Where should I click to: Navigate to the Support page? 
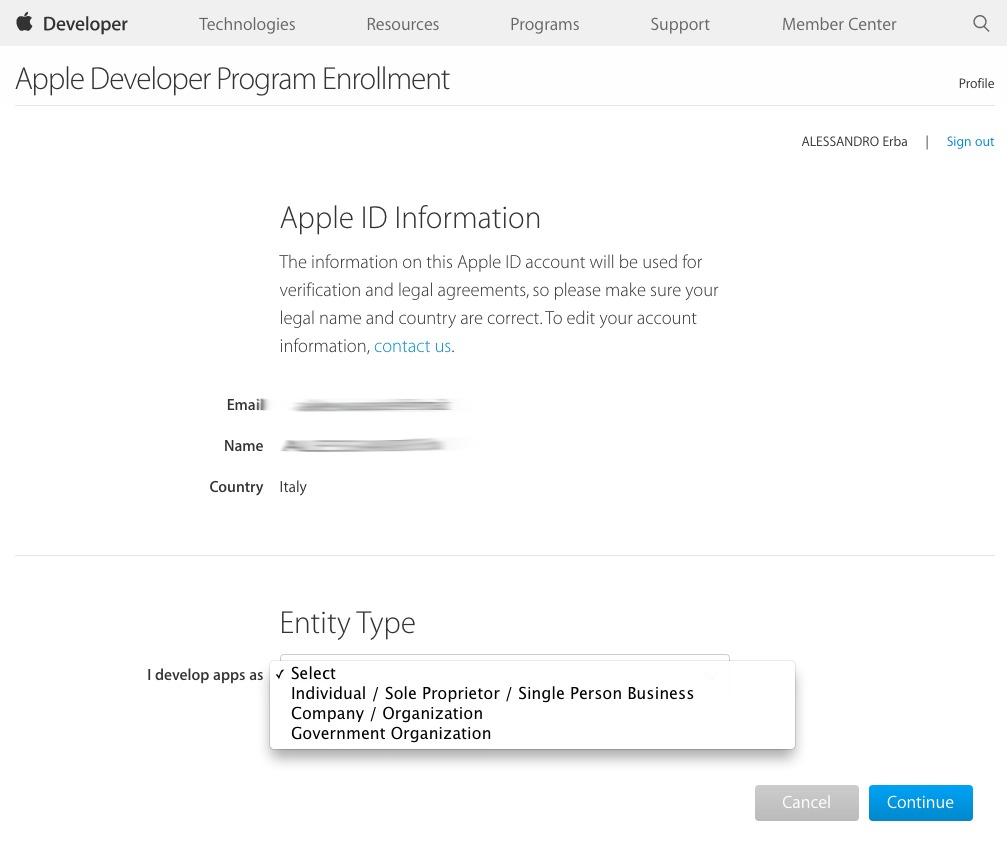coord(680,24)
